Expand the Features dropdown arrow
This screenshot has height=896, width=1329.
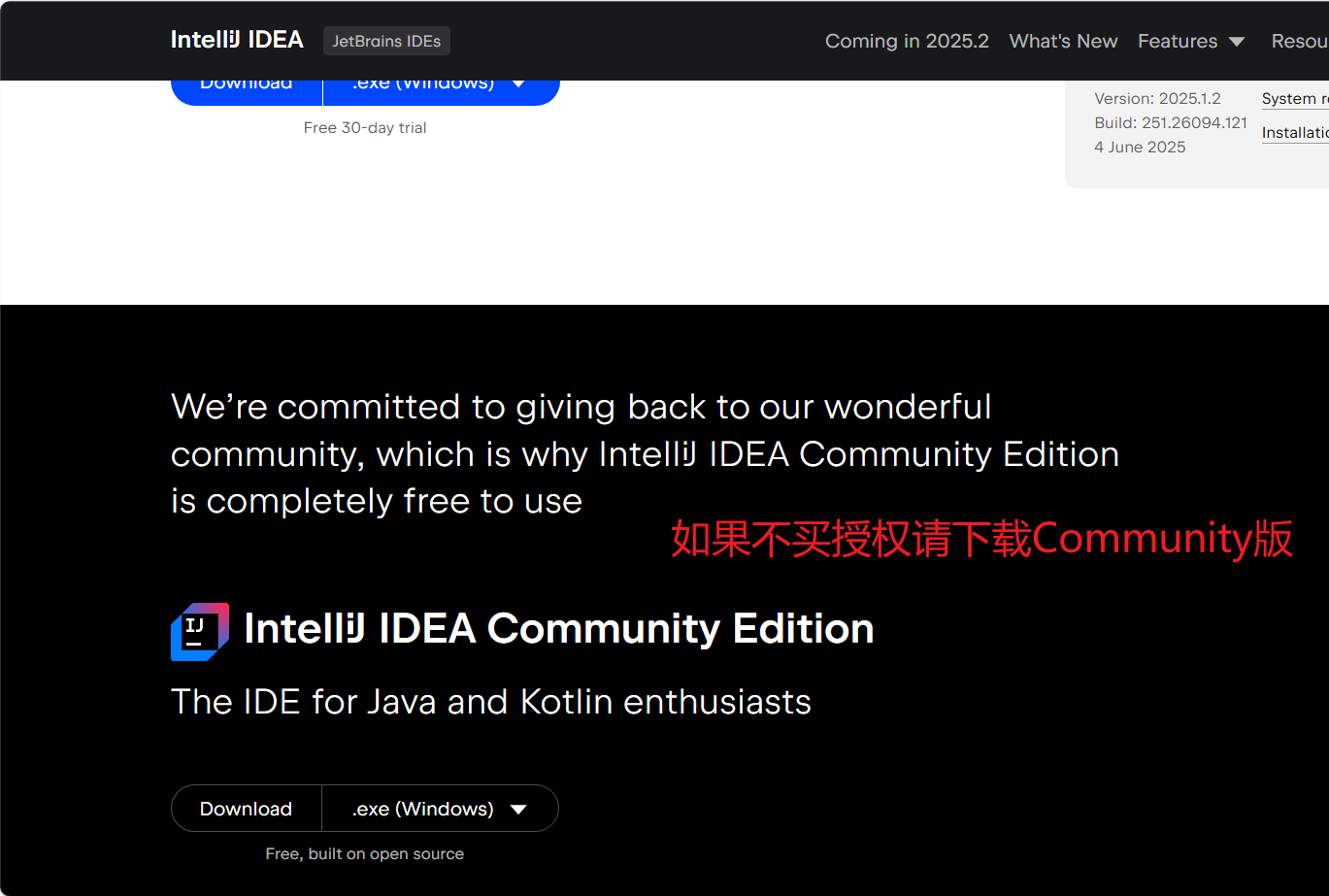pos(1236,42)
